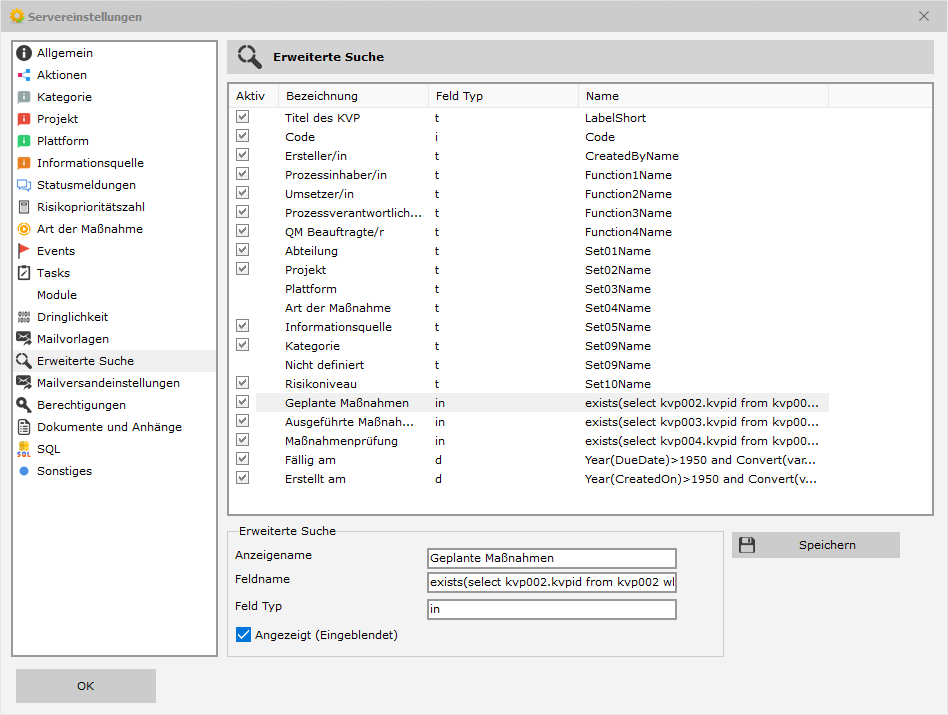Image resolution: width=948 pixels, height=715 pixels.
Task: Click the Erweiterte Suche magnifier icon in sidebar
Action: point(24,361)
